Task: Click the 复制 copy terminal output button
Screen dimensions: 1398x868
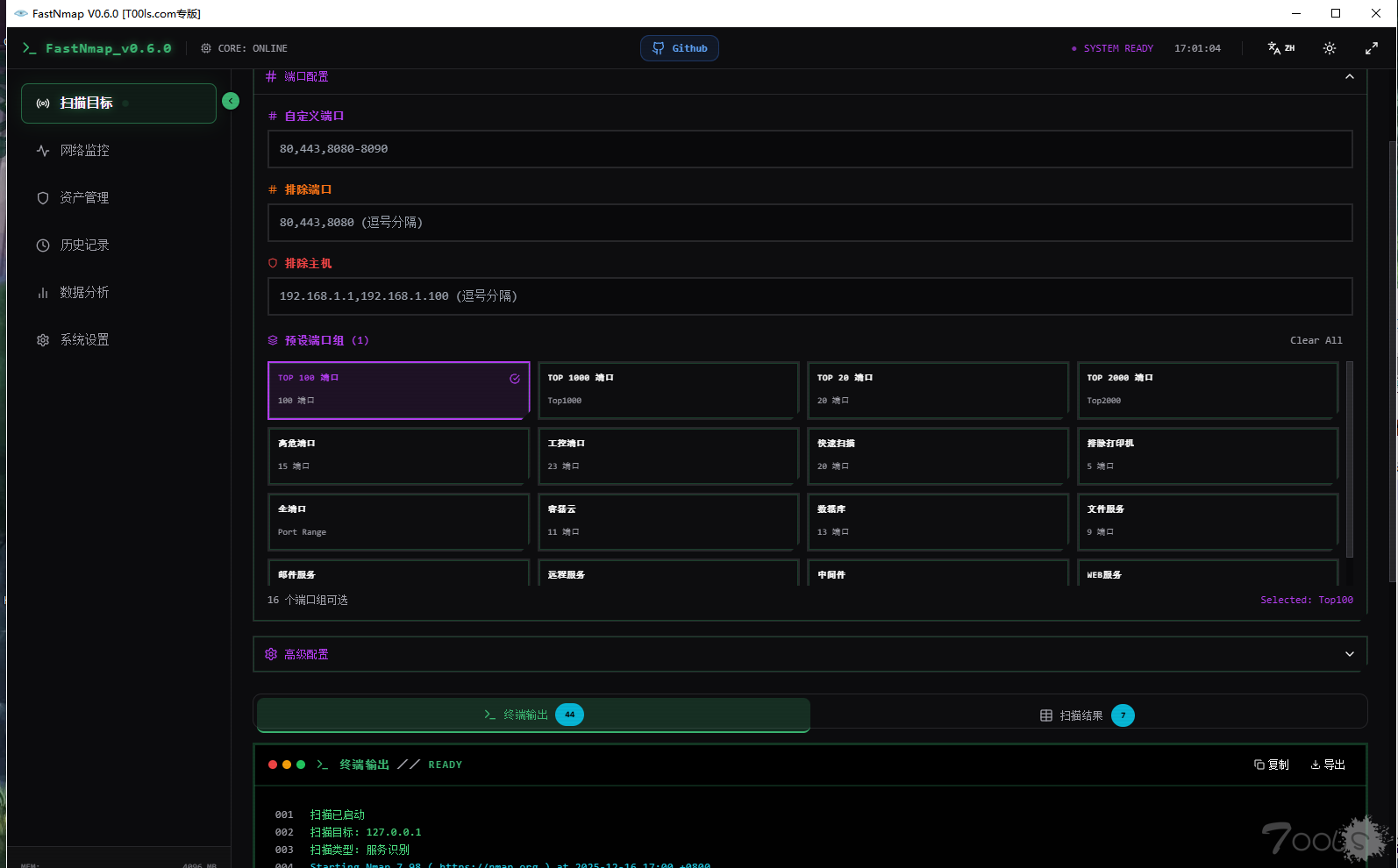Action: 1271,765
